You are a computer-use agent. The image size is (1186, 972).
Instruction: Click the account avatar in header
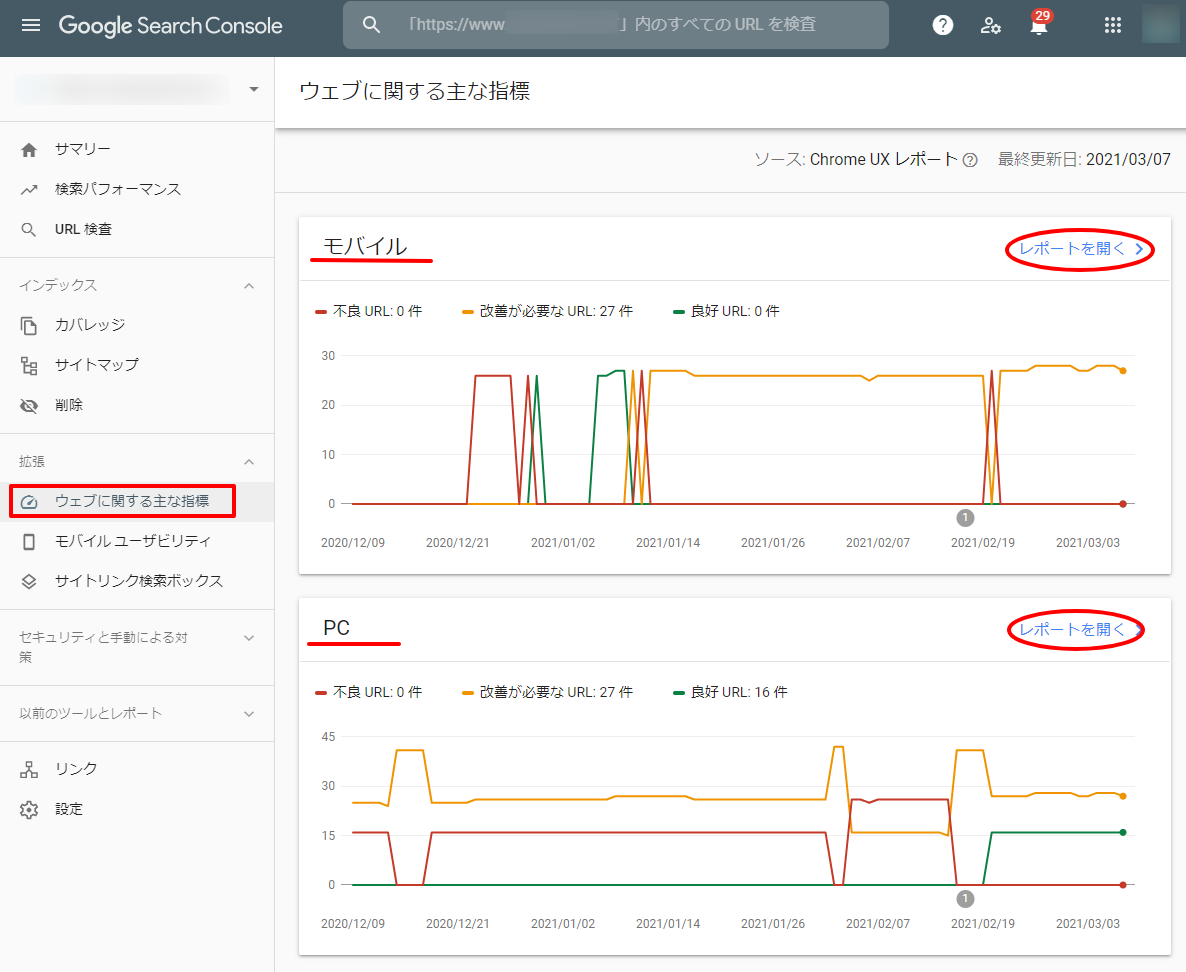tap(1160, 25)
